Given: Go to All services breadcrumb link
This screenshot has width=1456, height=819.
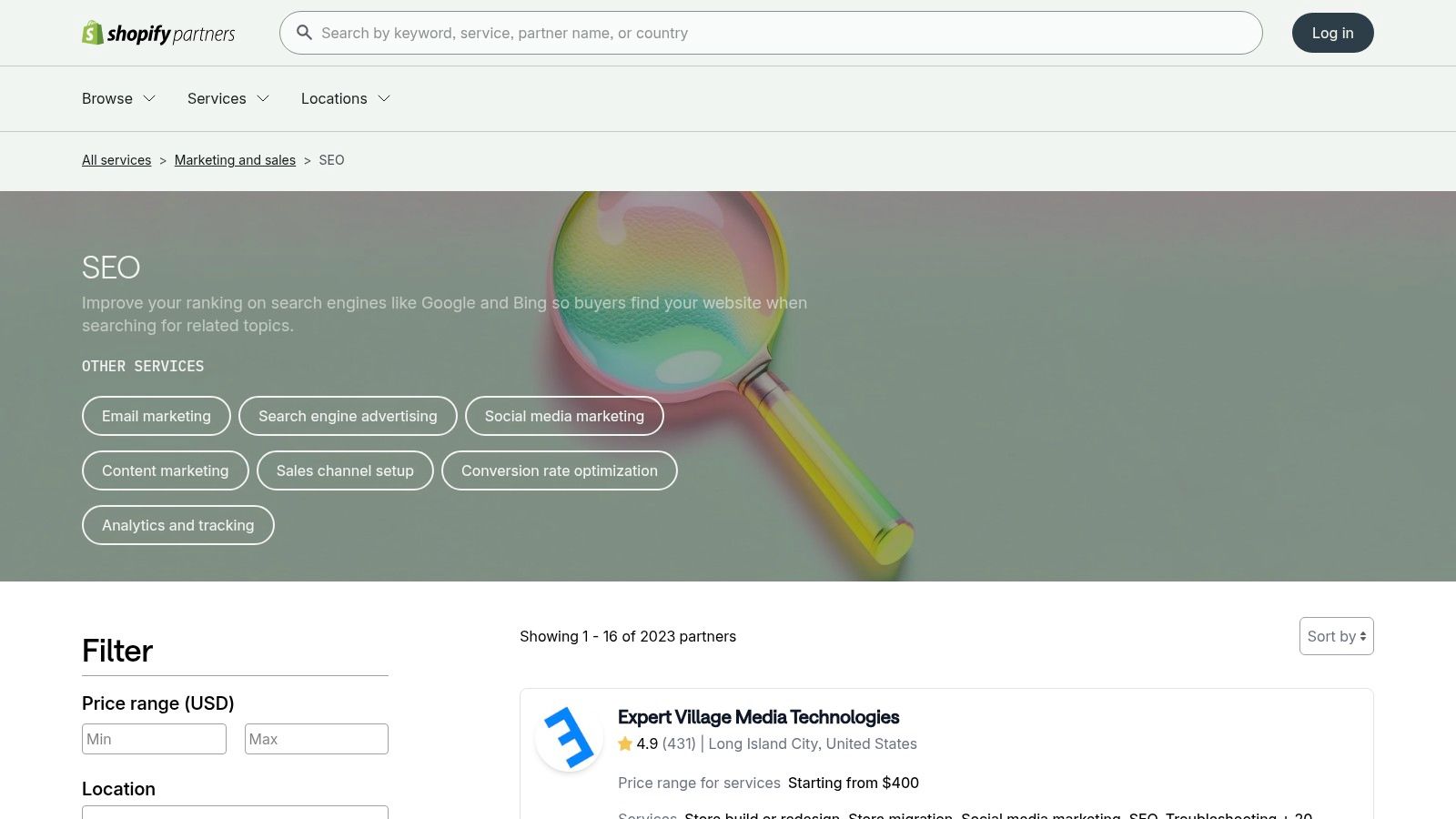Looking at the screenshot, I should (x=116, y=160).
